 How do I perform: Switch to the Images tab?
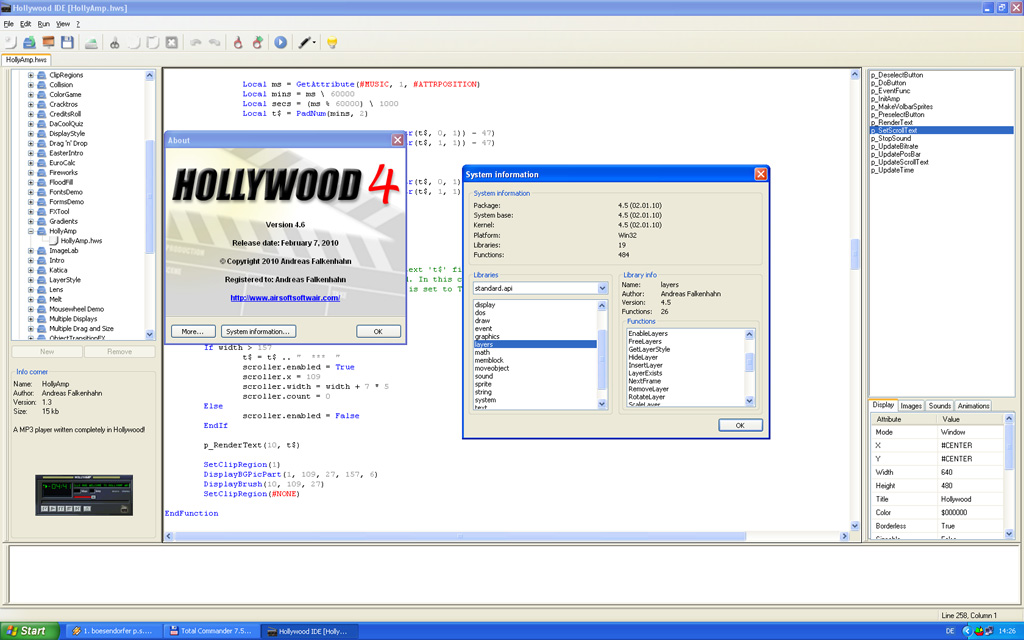(x=911, y=406)
